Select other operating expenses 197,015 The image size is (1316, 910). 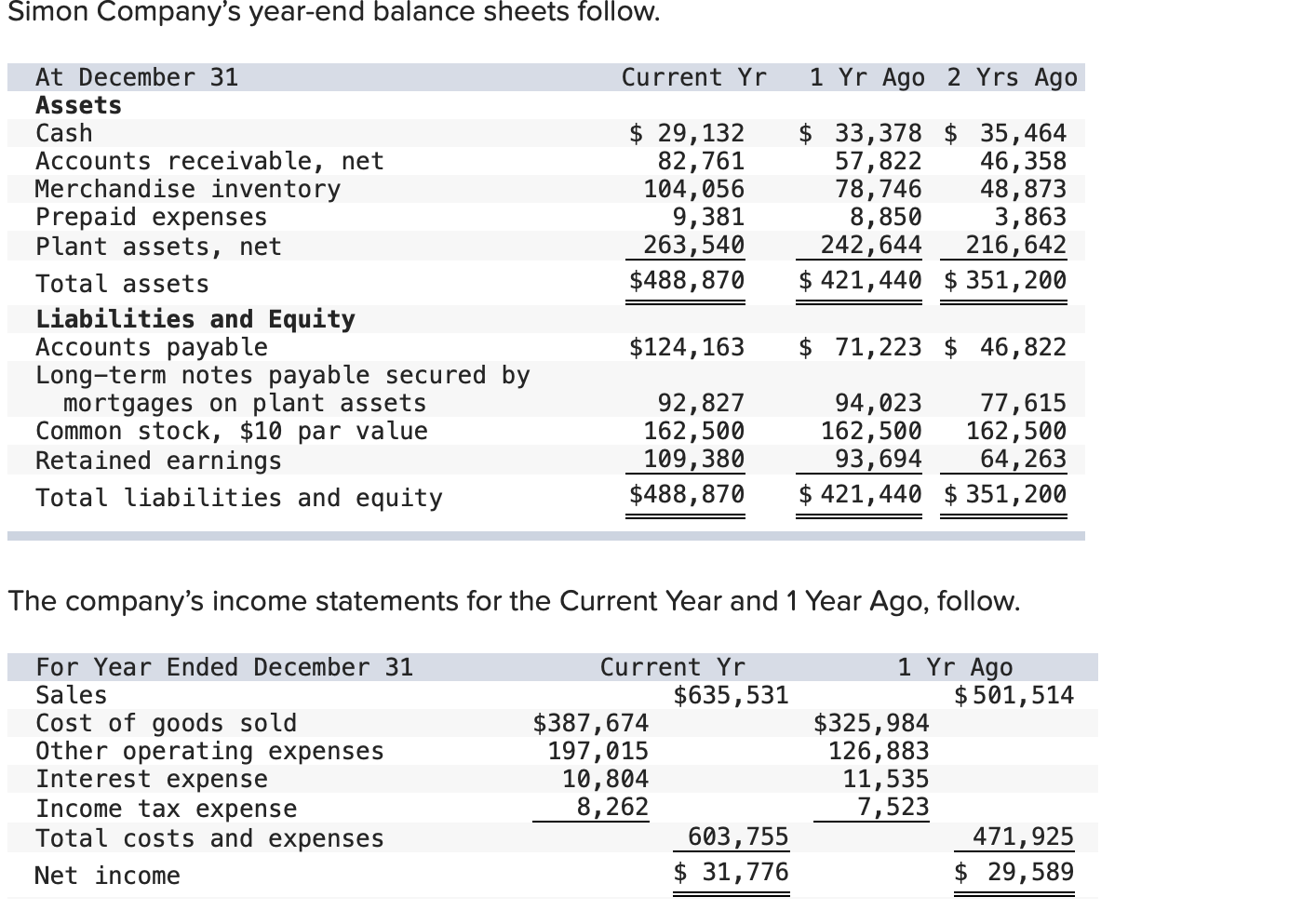coord(598,751)
